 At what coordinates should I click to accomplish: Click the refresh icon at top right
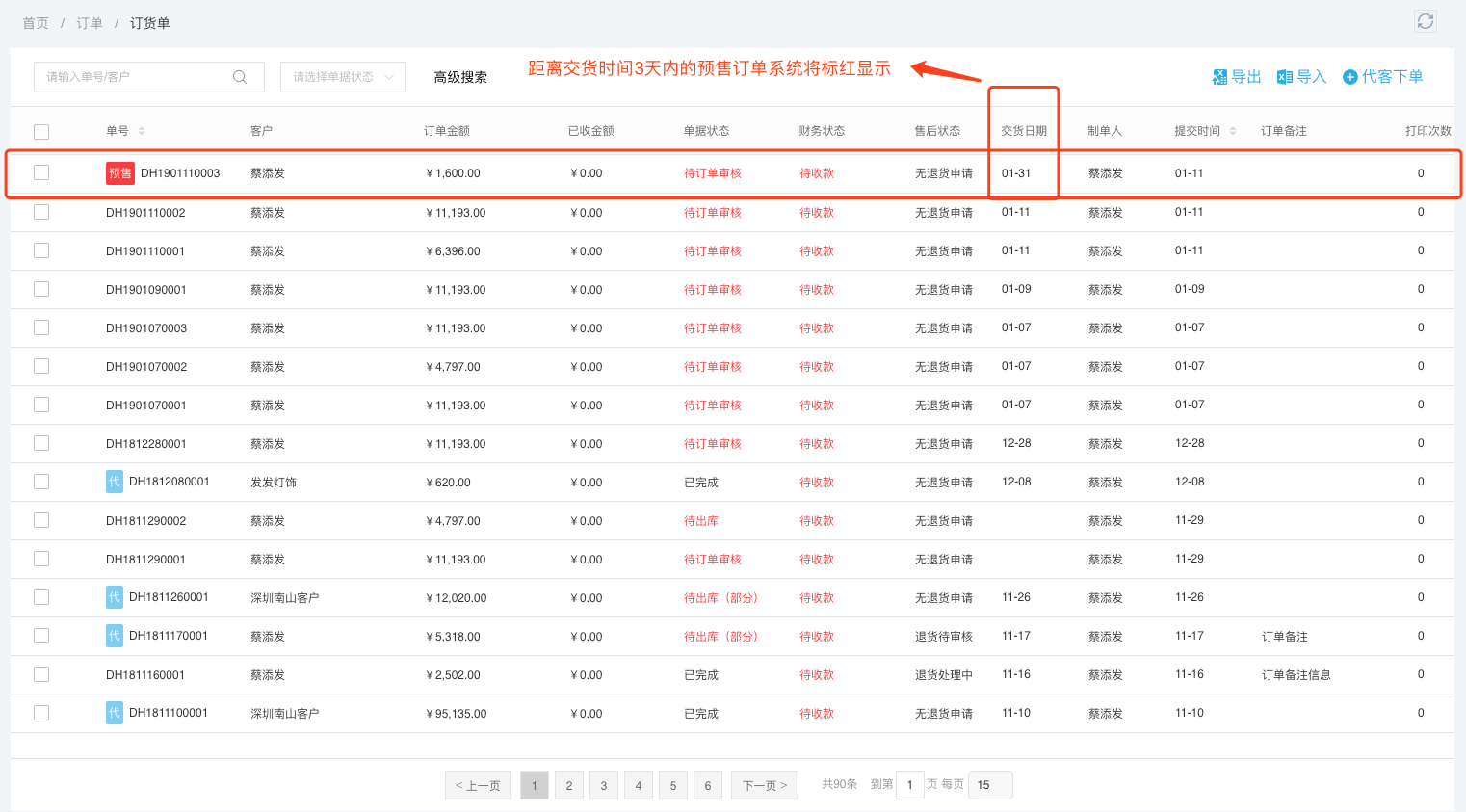point(1426,20)
